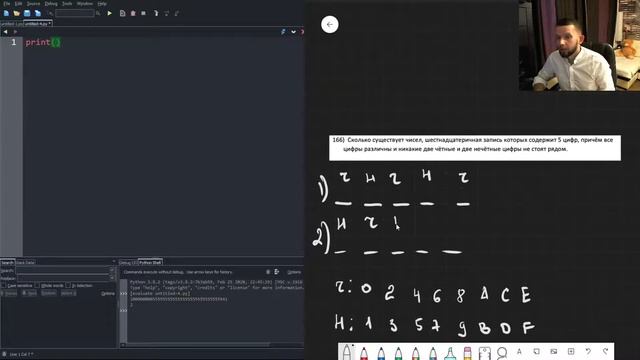This screenshot has width=640, height=360.
Task: Click Python Shell horizontal scrollbar
Action: [x=198, y=345]
